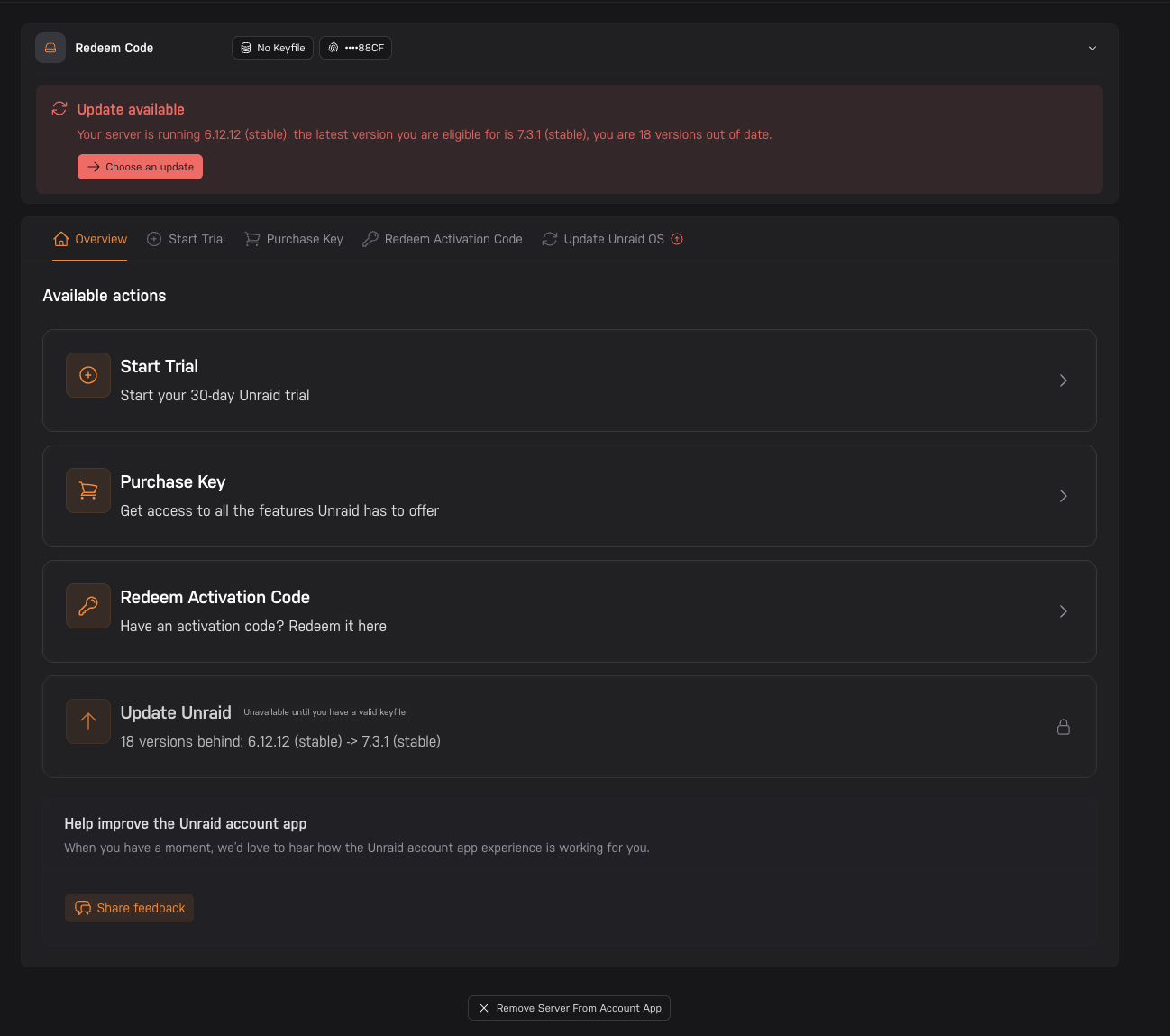Click the Update available heading text
Image resolution: width=1170 pixels, height=1036 pixels.
click(x=131, y=109)
